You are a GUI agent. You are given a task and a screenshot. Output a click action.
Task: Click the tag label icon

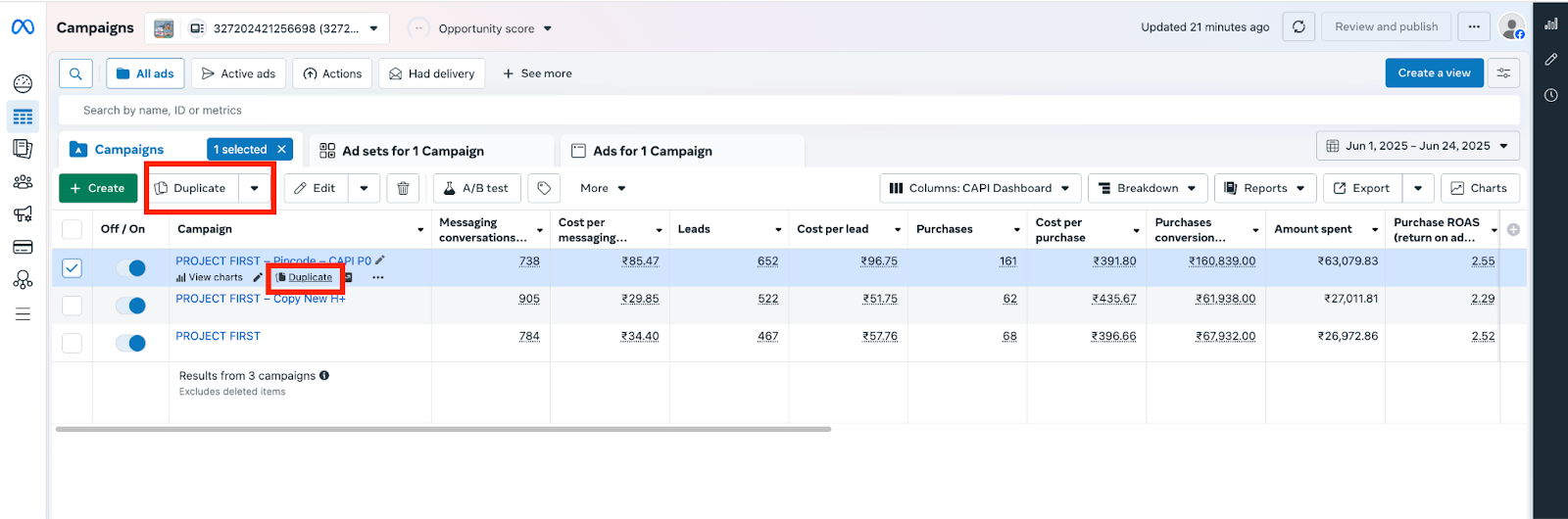tap(544, 188)
